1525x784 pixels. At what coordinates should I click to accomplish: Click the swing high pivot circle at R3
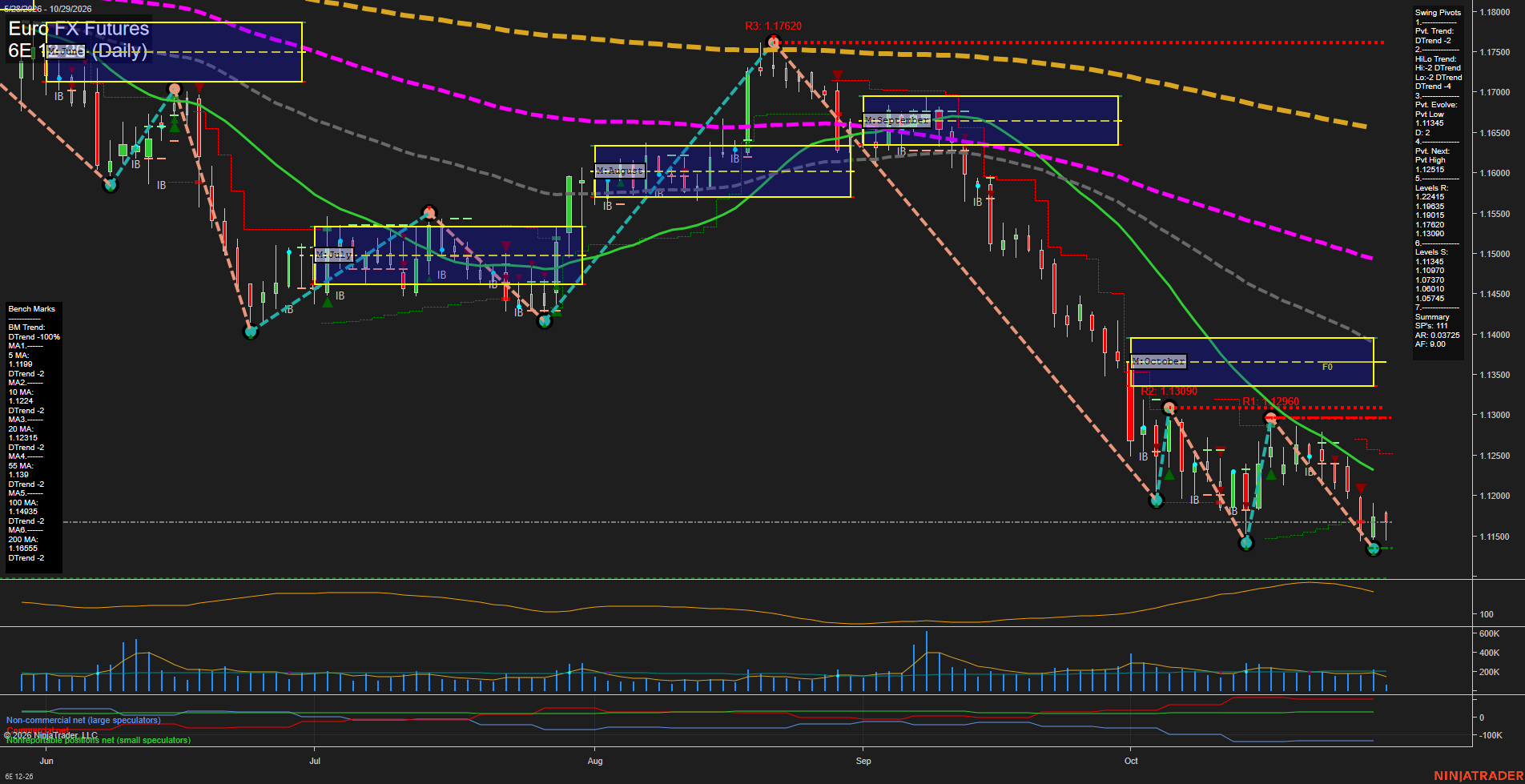pos(773,42)
